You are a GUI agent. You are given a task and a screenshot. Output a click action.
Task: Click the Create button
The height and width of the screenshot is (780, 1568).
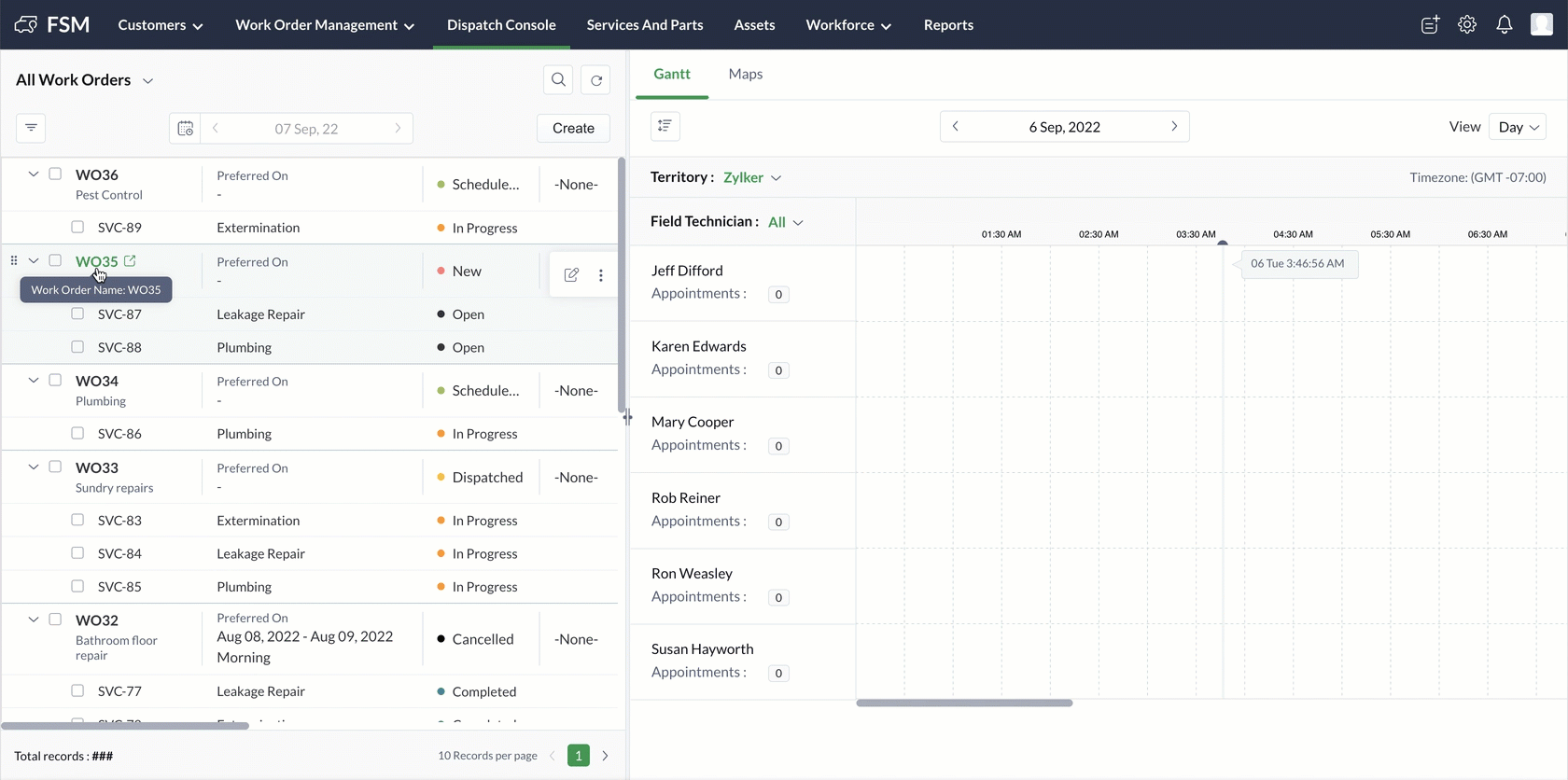[573, 129]
